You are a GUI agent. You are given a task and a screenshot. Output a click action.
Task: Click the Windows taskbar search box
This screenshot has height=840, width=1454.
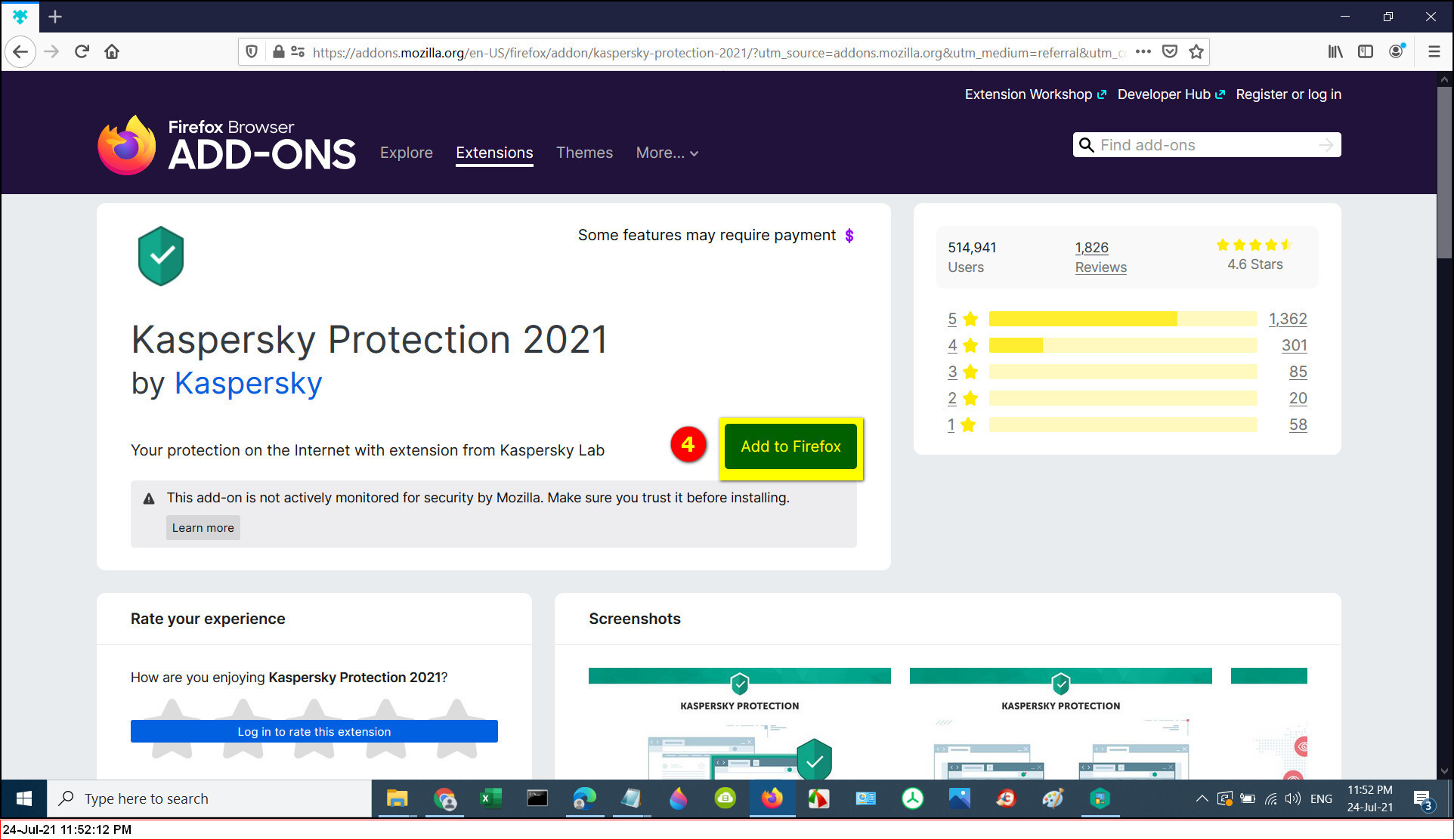210,798
